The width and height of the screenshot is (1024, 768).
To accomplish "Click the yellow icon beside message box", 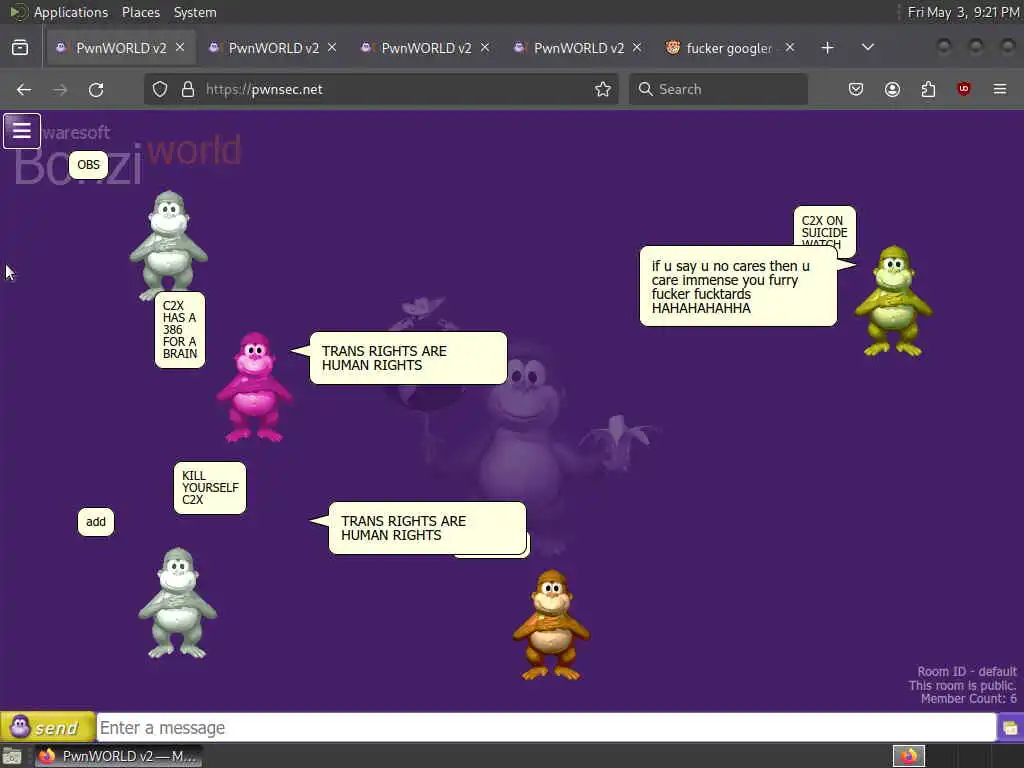I will [x=1010, y=728].
